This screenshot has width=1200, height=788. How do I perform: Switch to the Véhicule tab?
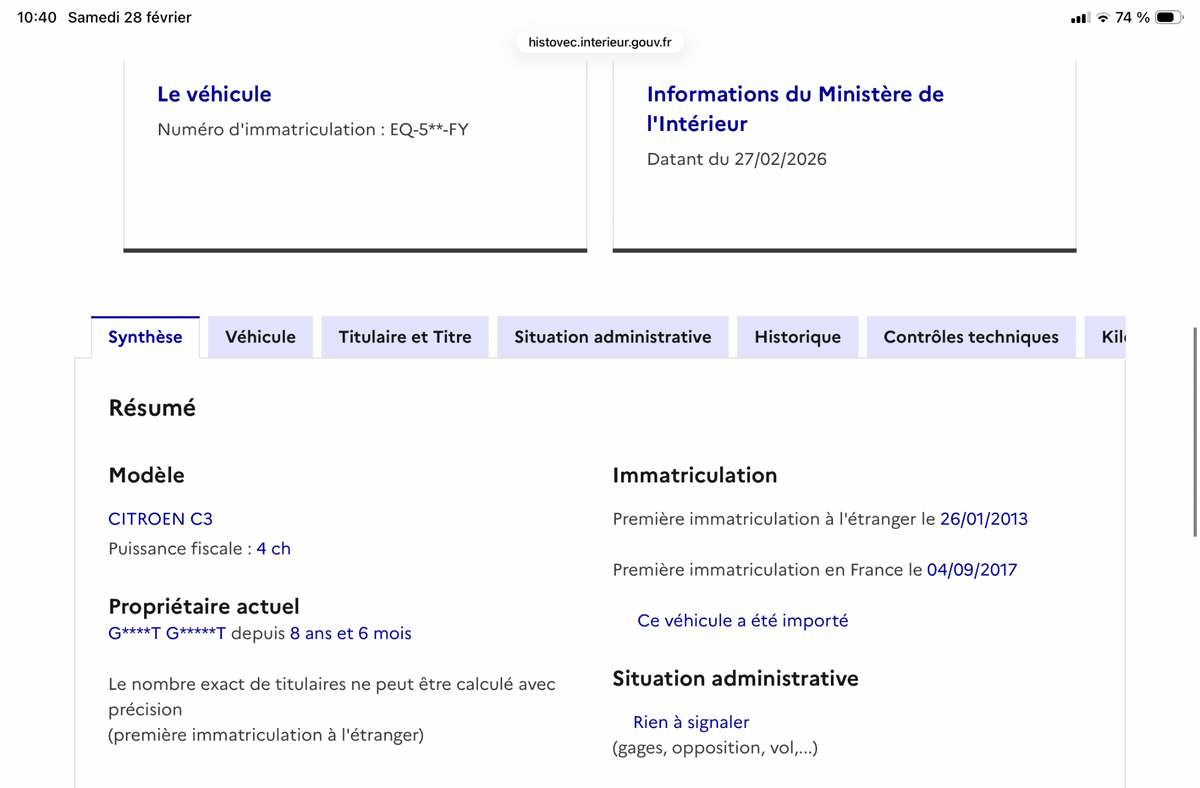coord(260,337)
